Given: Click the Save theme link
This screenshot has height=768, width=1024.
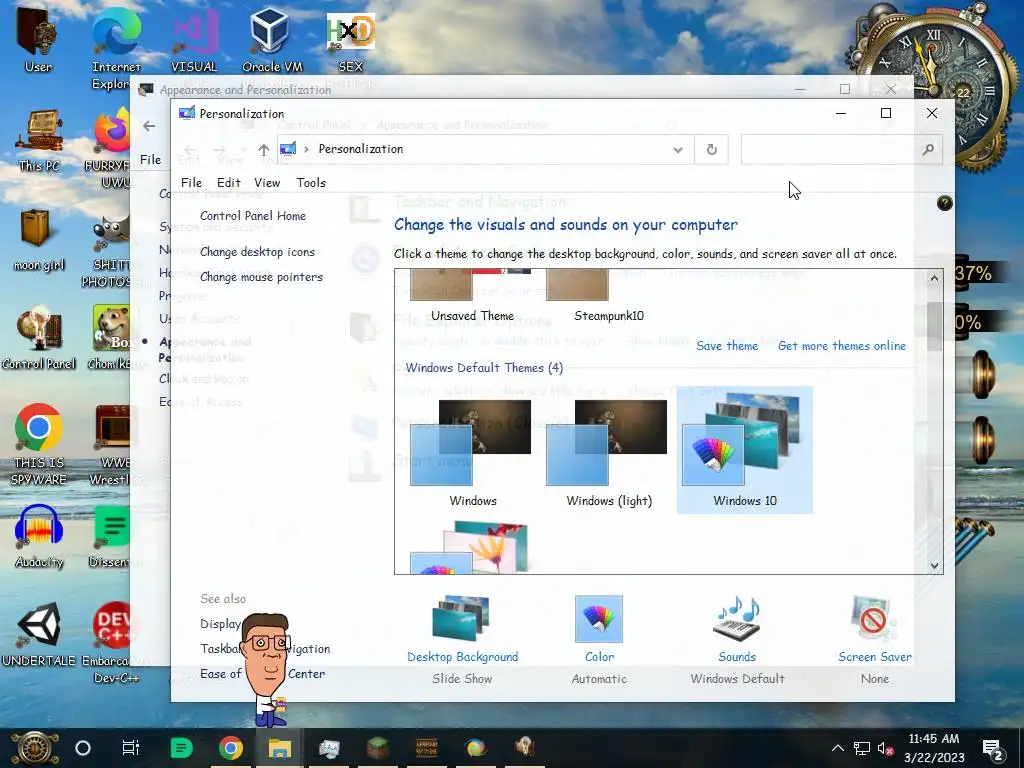Looking at the screenshot, I should [727, 345].
